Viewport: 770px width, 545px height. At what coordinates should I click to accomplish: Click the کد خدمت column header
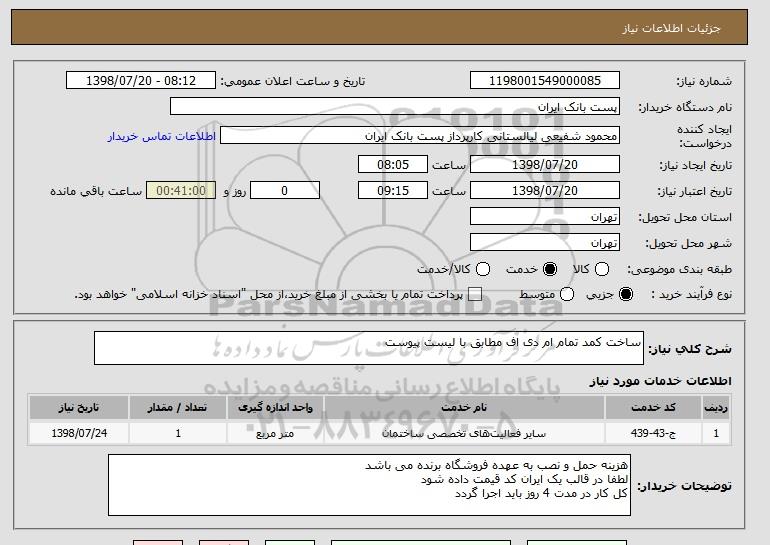coord(653,408)
